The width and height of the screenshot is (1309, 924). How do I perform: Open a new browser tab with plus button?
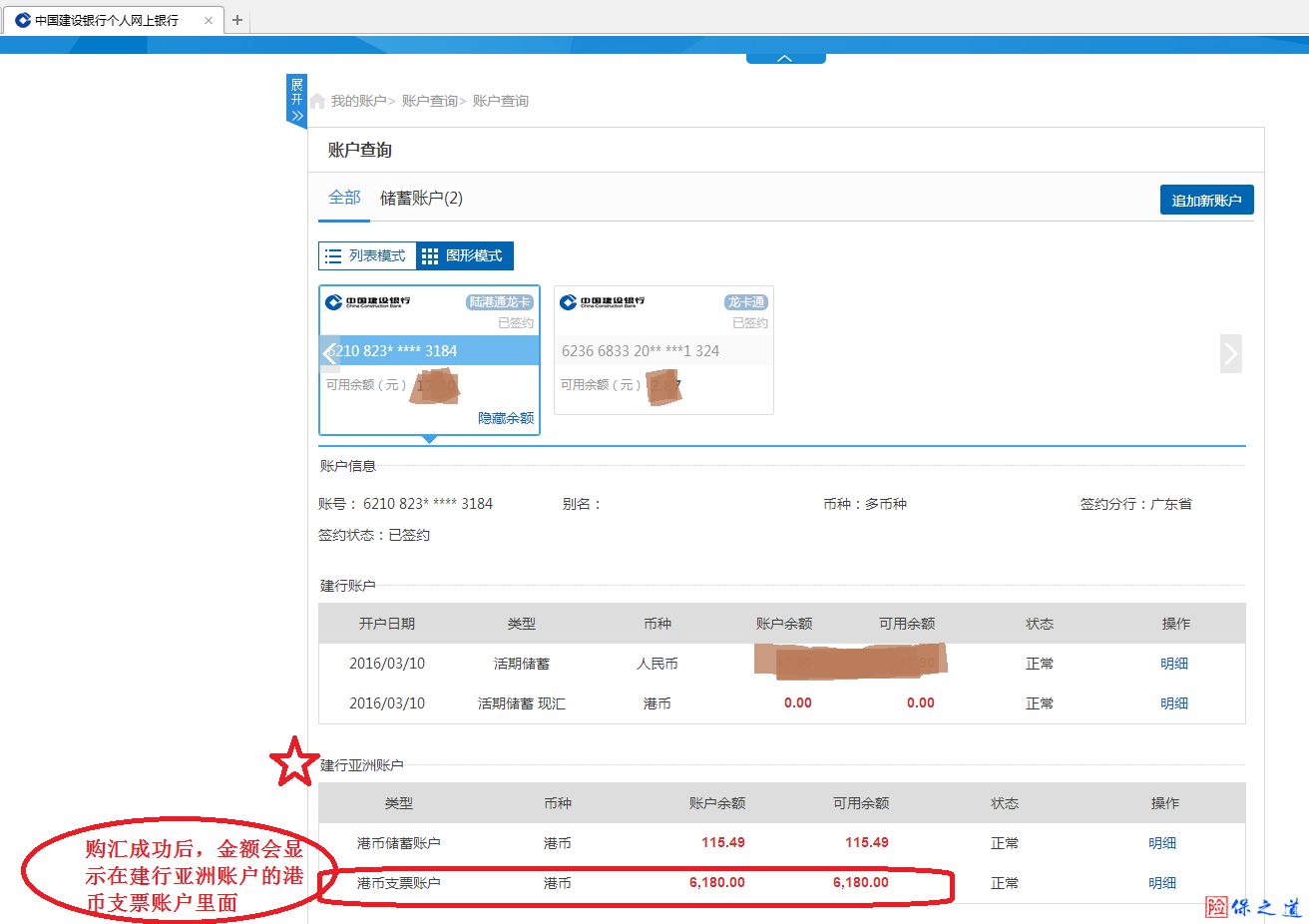pos(237,20)
